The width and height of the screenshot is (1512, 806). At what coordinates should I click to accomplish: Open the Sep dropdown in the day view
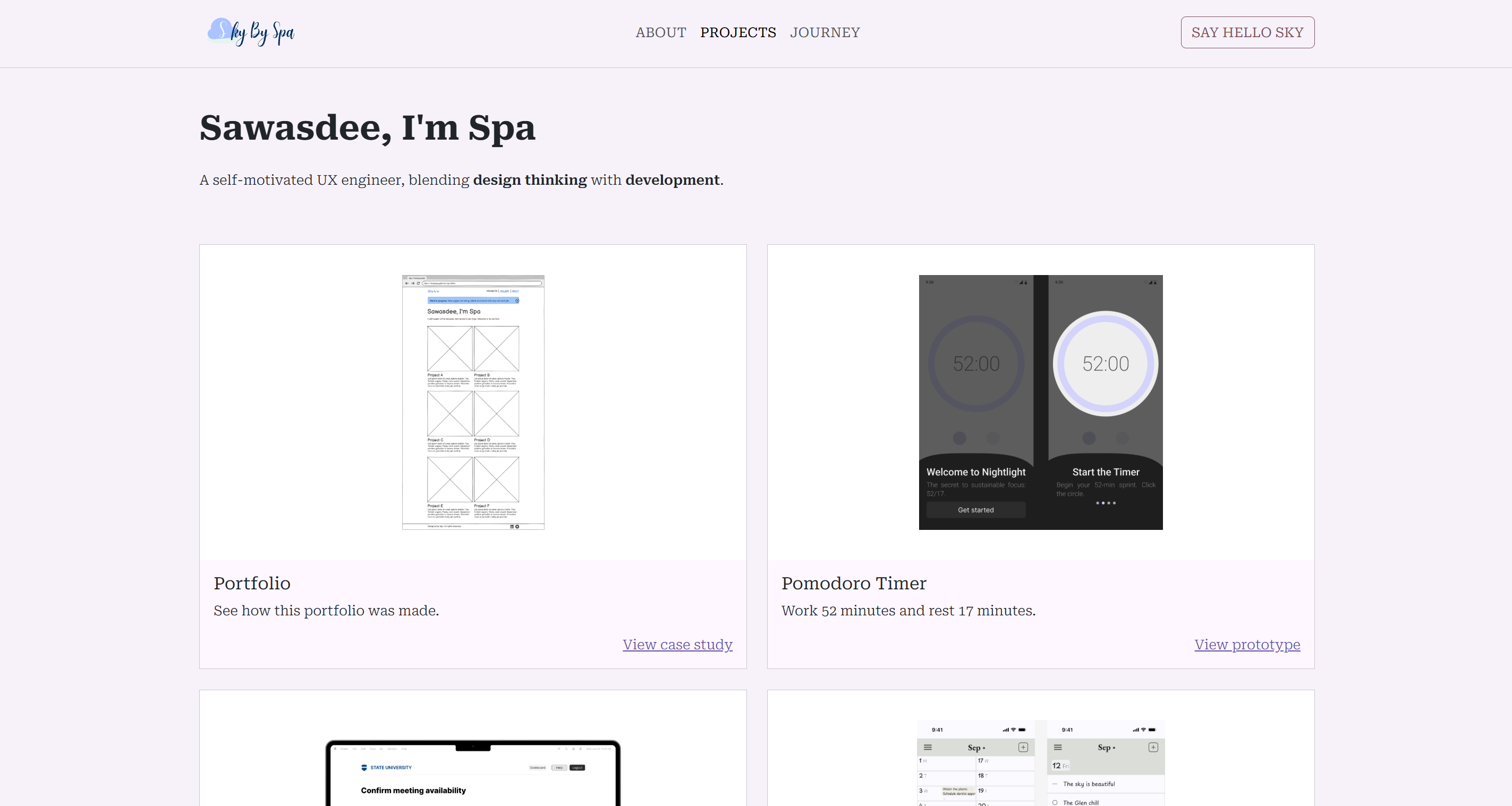pyautogui.click(x=1106, y=748)
